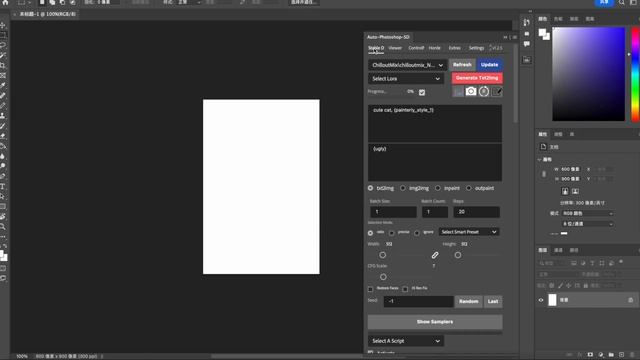Click the lock icon on the background layer
Image resolution: width=640 pixels, height=360 pixels.
(631, 300)
